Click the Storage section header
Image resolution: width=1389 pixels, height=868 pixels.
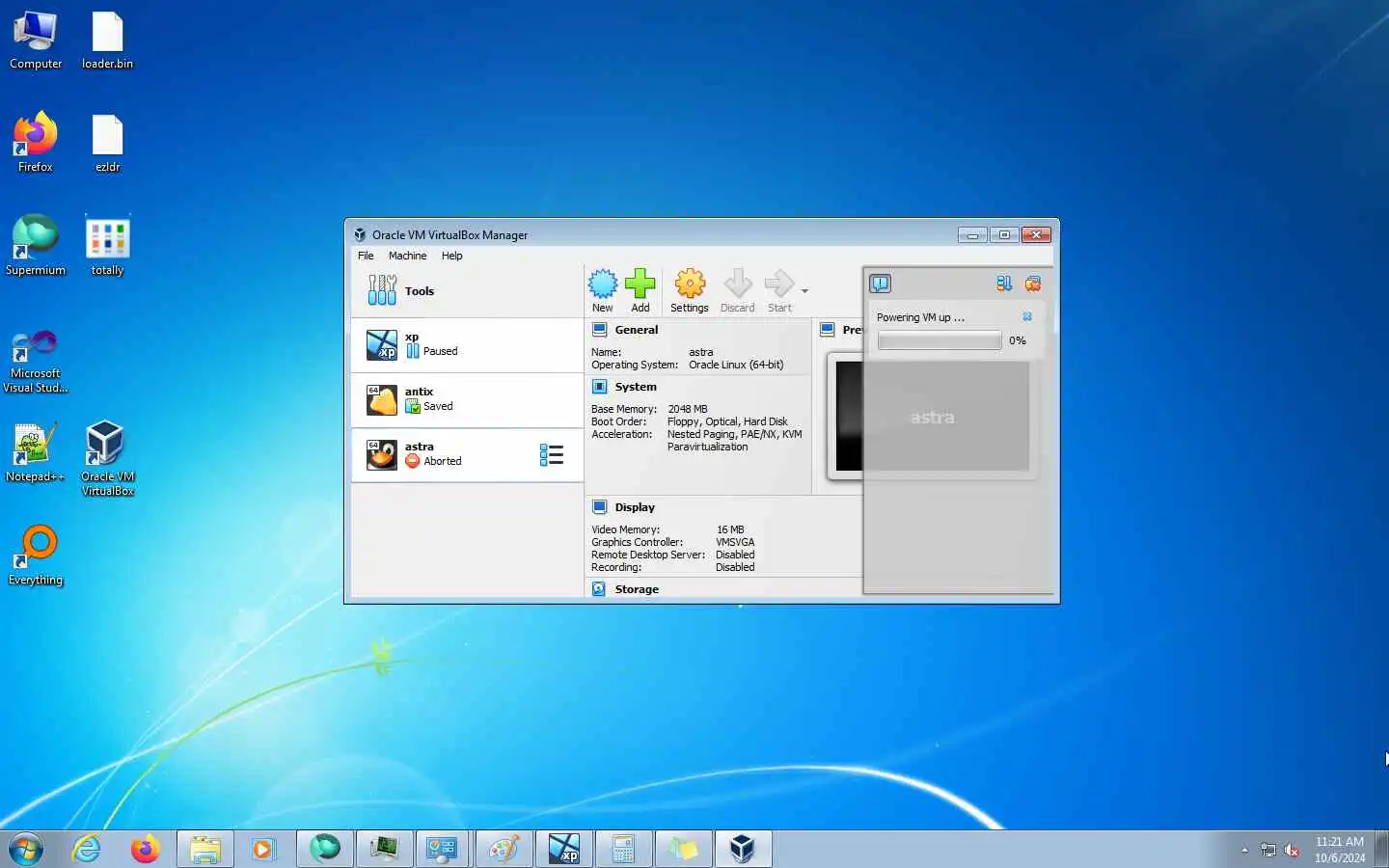click(637, 589)
